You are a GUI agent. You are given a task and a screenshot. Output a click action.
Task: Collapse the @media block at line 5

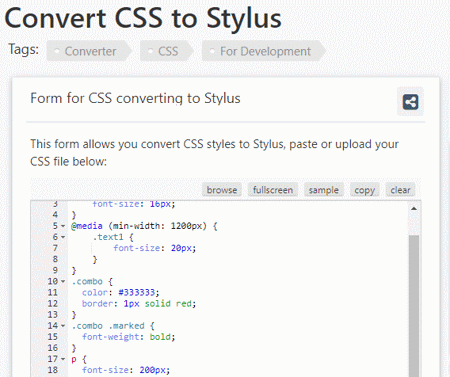click(x=63, y=226)
